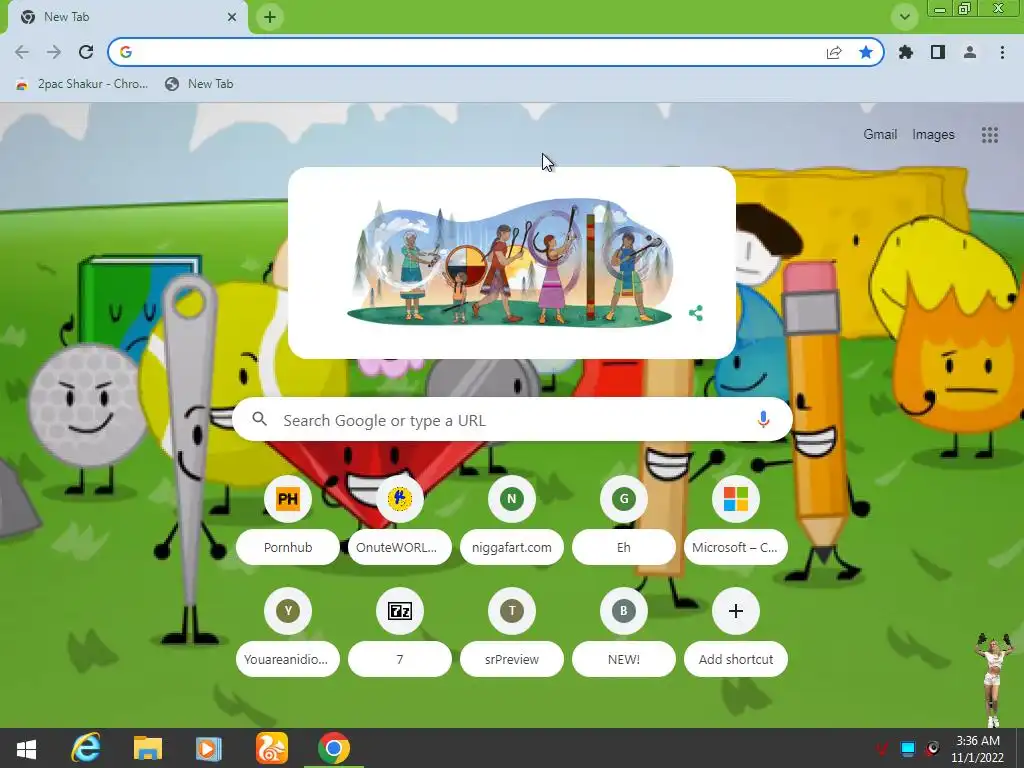Open the profile avatar icon
This screenshot has height=768, width=1024.
[x=970, y=52]
